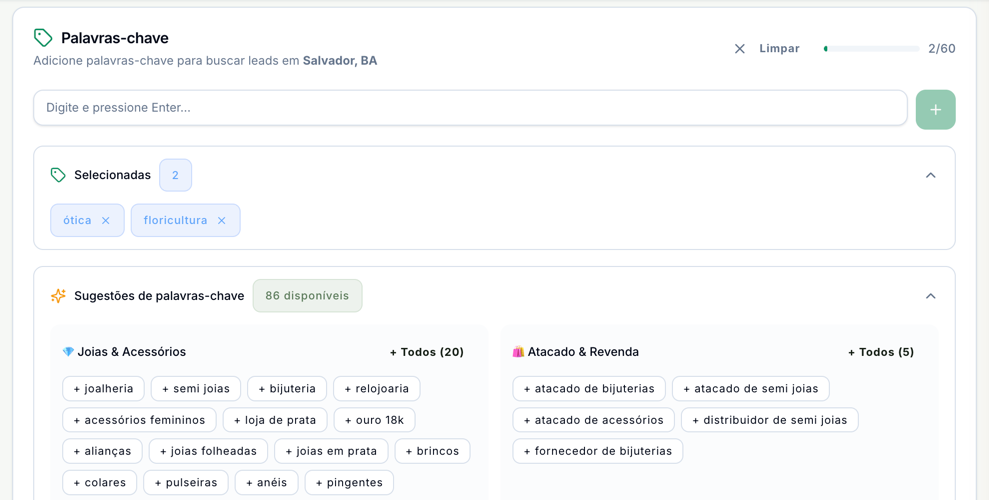This screenshot has width=989, height=500.
Task: Add the joias em prata suggestion
Action: [331, 451]
